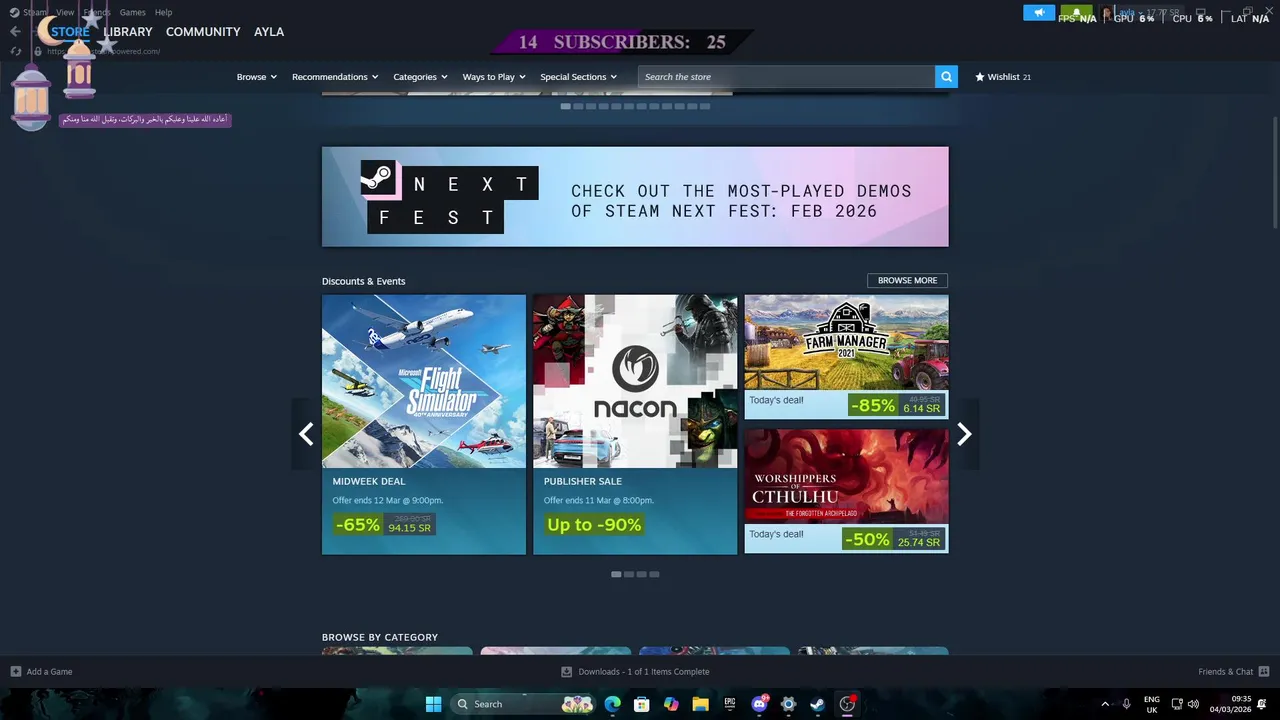The width and height of the screenshot is (1280, 720).
Task: Click the Up to -90% discount label
Action: coord(594,525)
